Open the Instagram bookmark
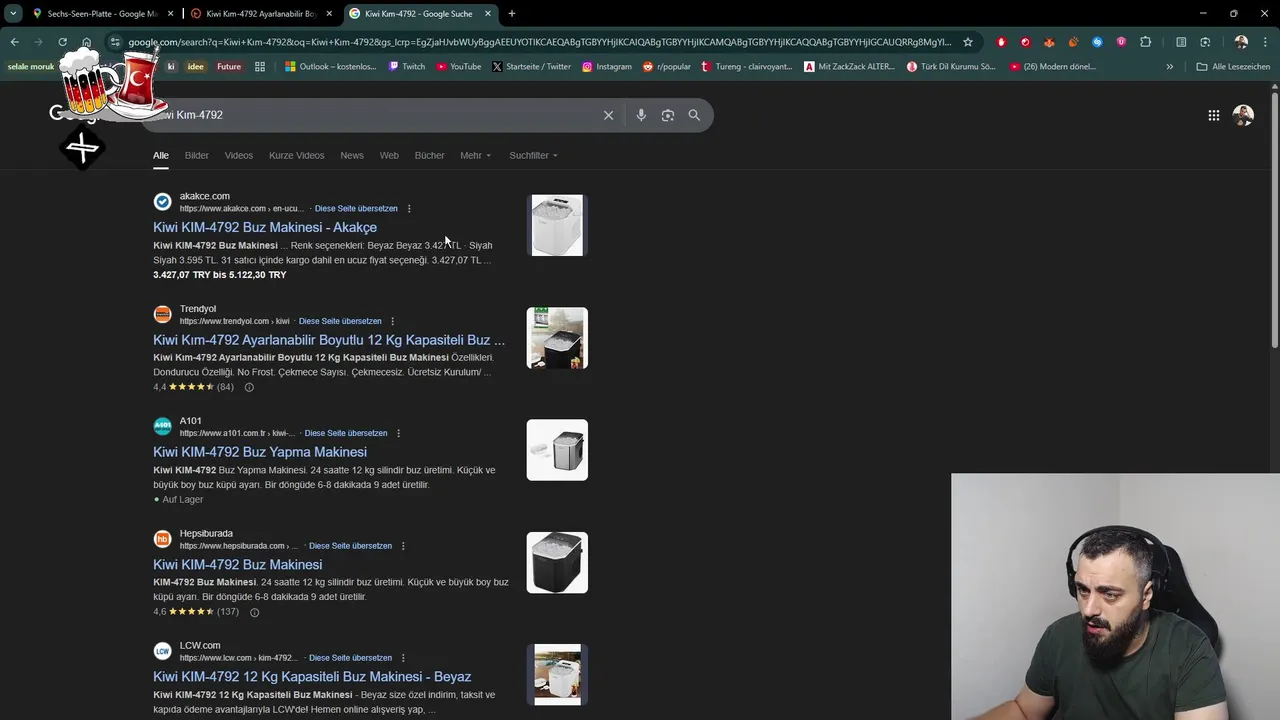 tap(607, 67)
